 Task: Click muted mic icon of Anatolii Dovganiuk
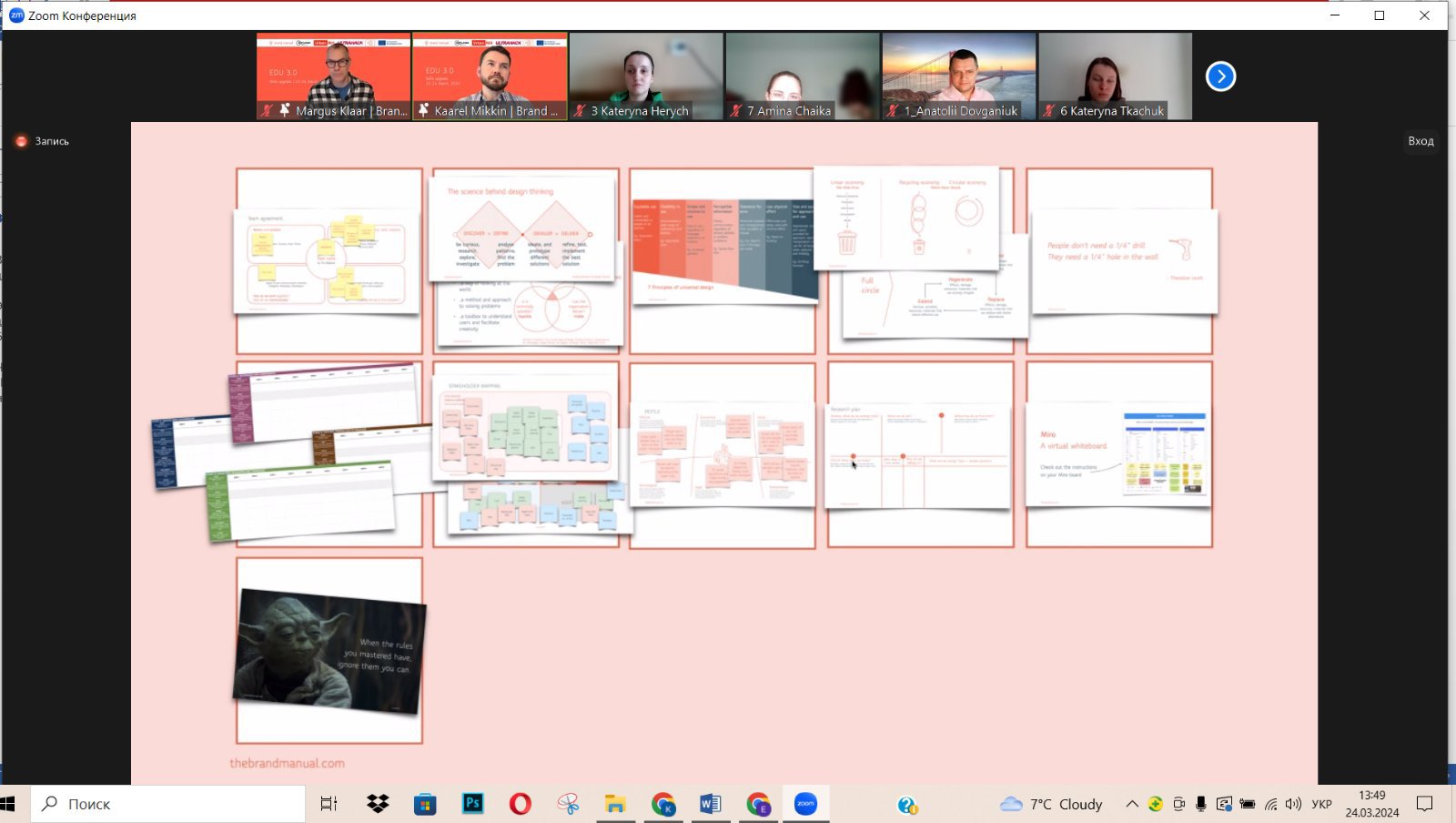point(893,110)
